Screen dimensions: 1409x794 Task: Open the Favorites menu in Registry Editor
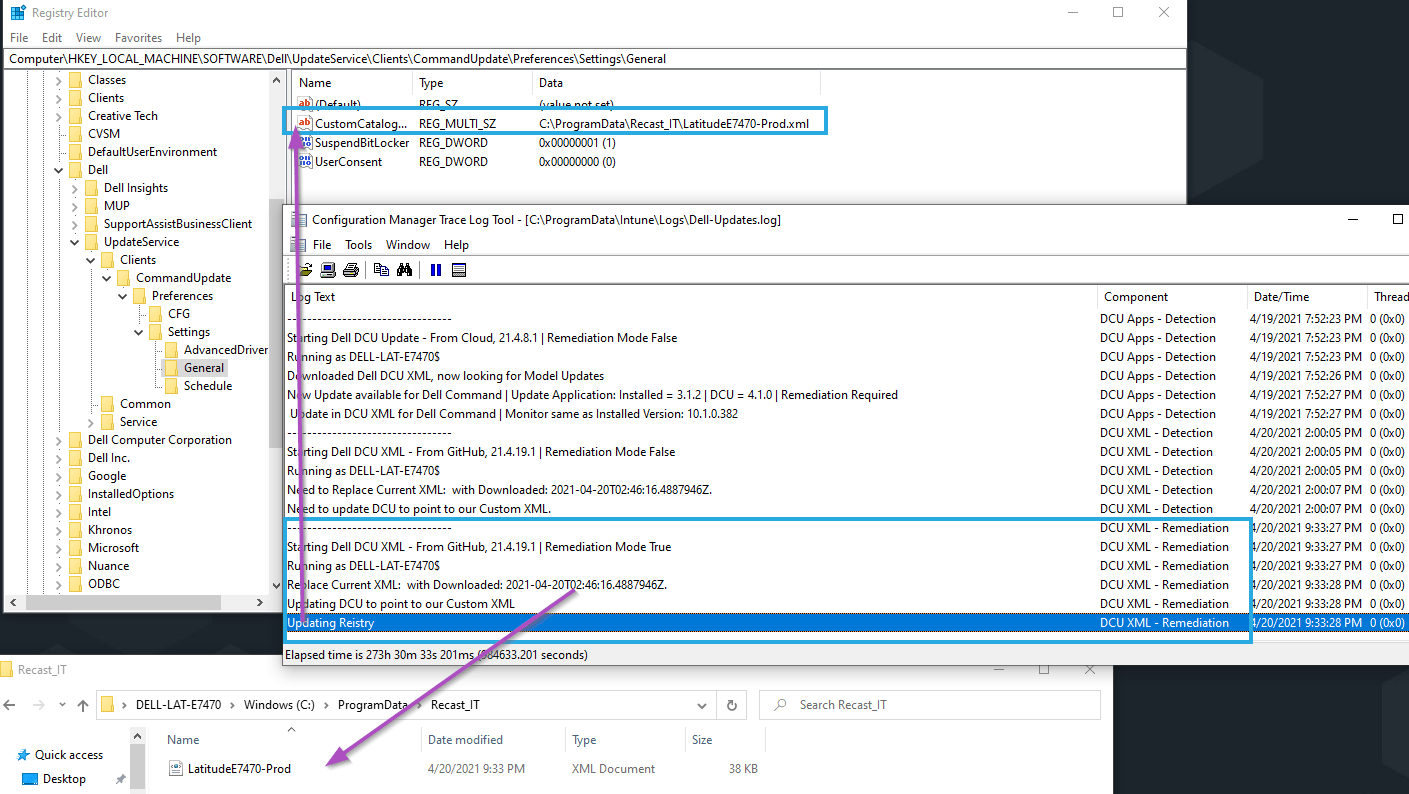138,38
